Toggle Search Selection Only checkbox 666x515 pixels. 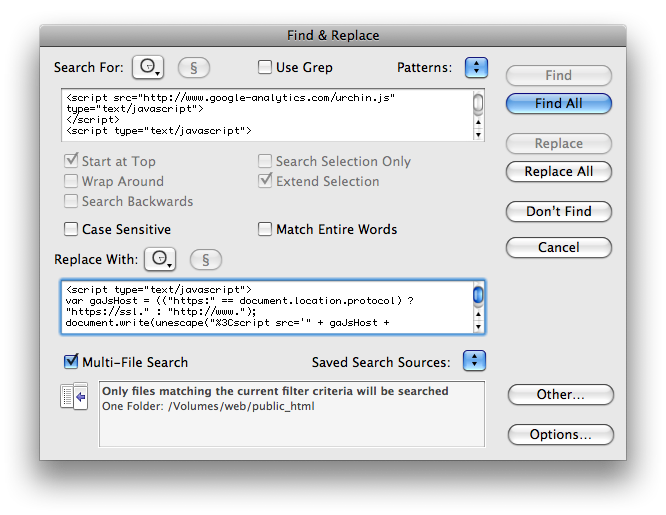click(265, 161)
